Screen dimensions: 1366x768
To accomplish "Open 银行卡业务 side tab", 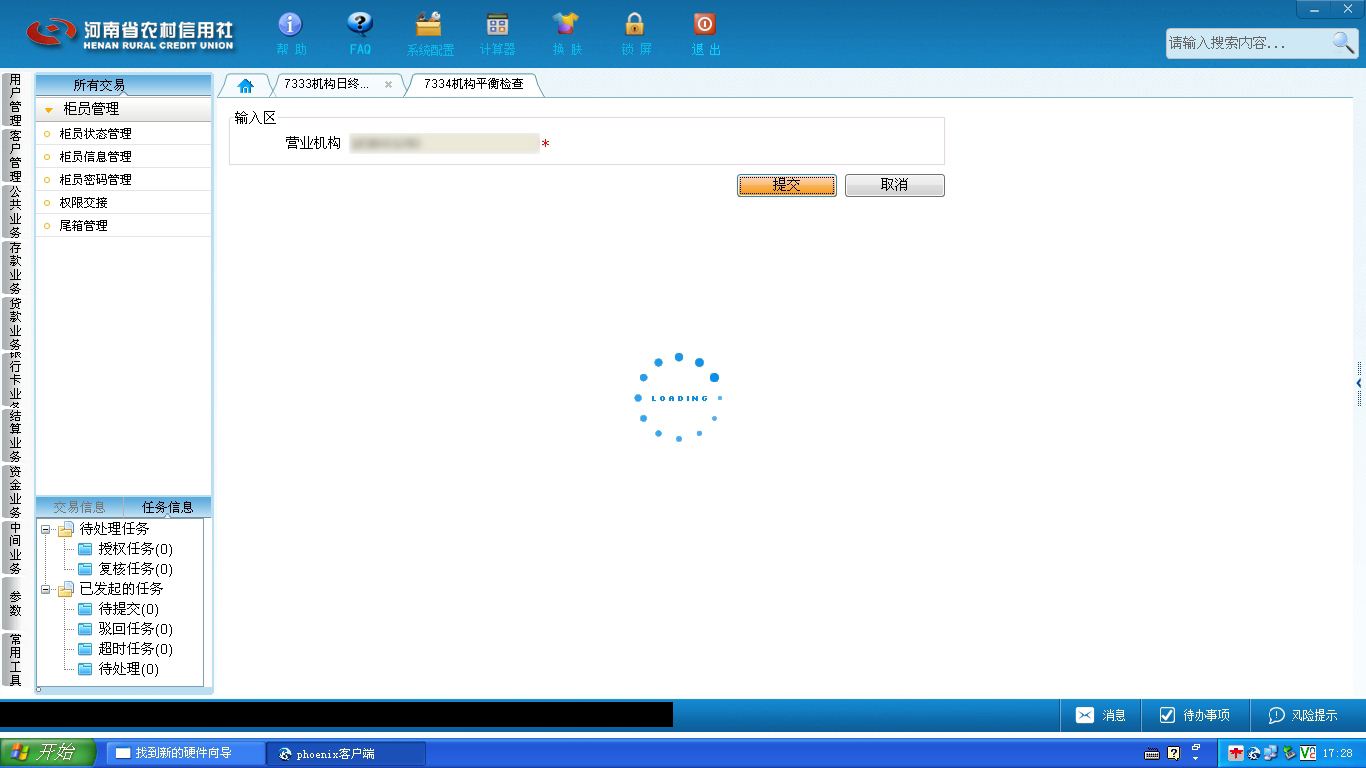I will pos(14,379).
